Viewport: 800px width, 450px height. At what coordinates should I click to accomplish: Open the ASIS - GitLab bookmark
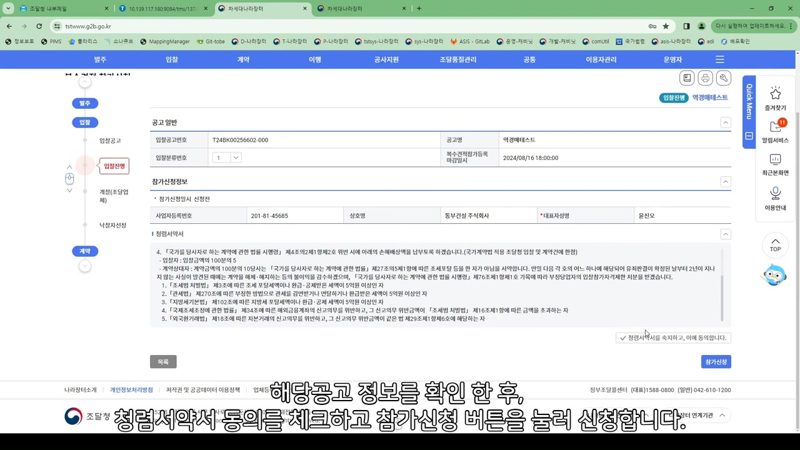[470, 41]
